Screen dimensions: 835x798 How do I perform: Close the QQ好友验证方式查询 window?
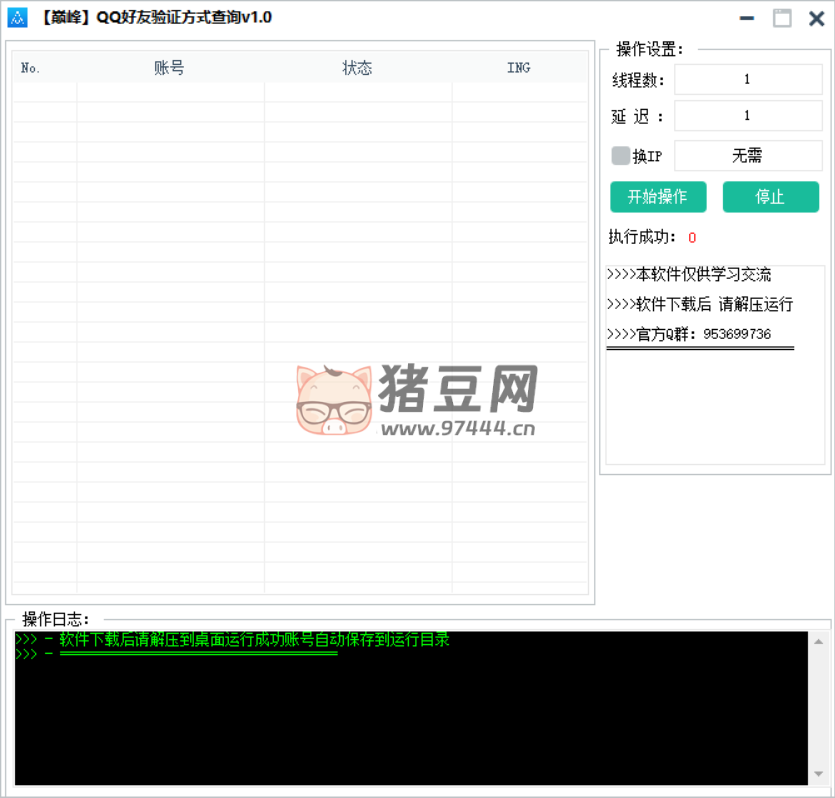(x=816, y=18)
